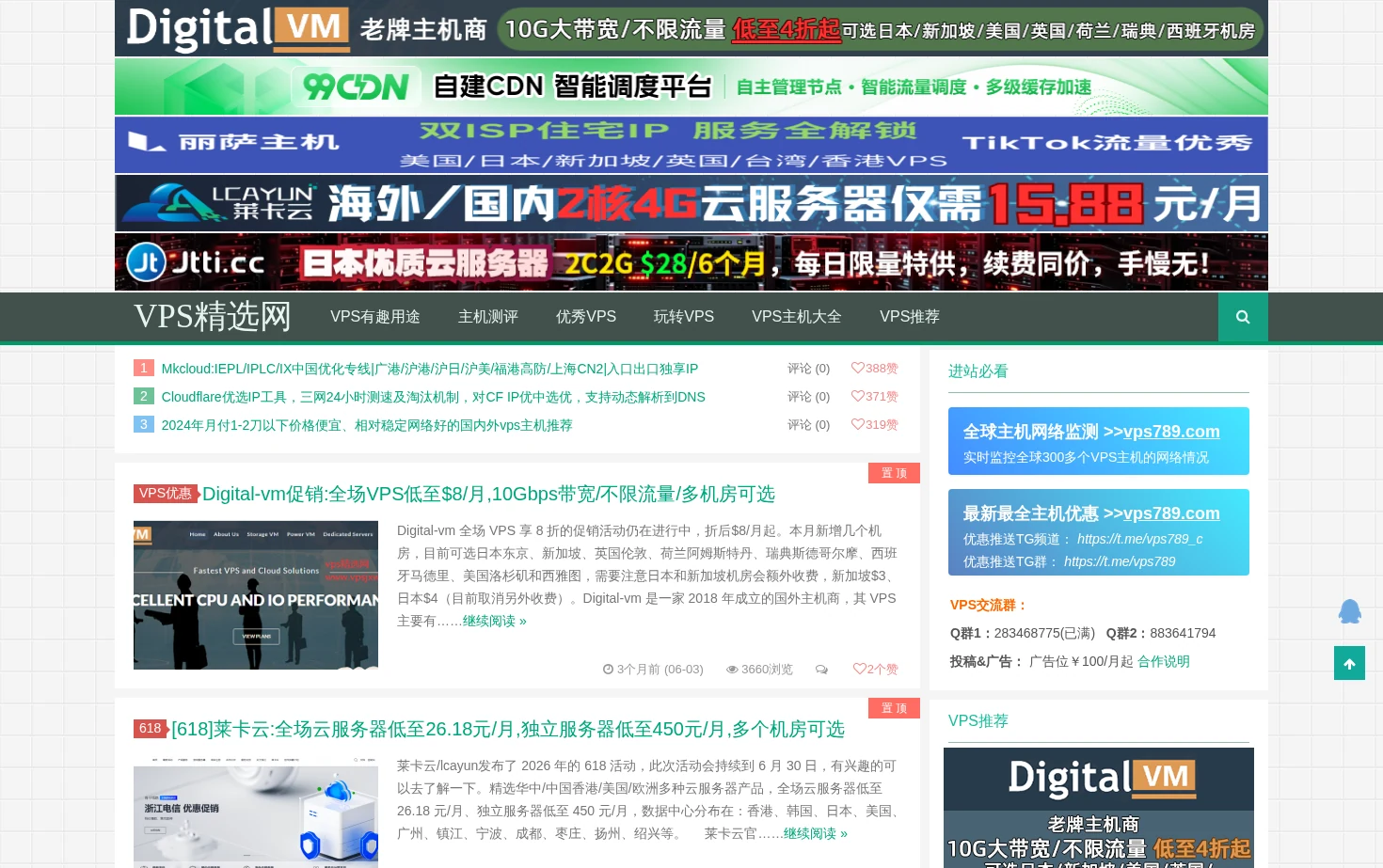
Task: Open the Digital-vm促销 post title
Action: click(x=489, y=494)
